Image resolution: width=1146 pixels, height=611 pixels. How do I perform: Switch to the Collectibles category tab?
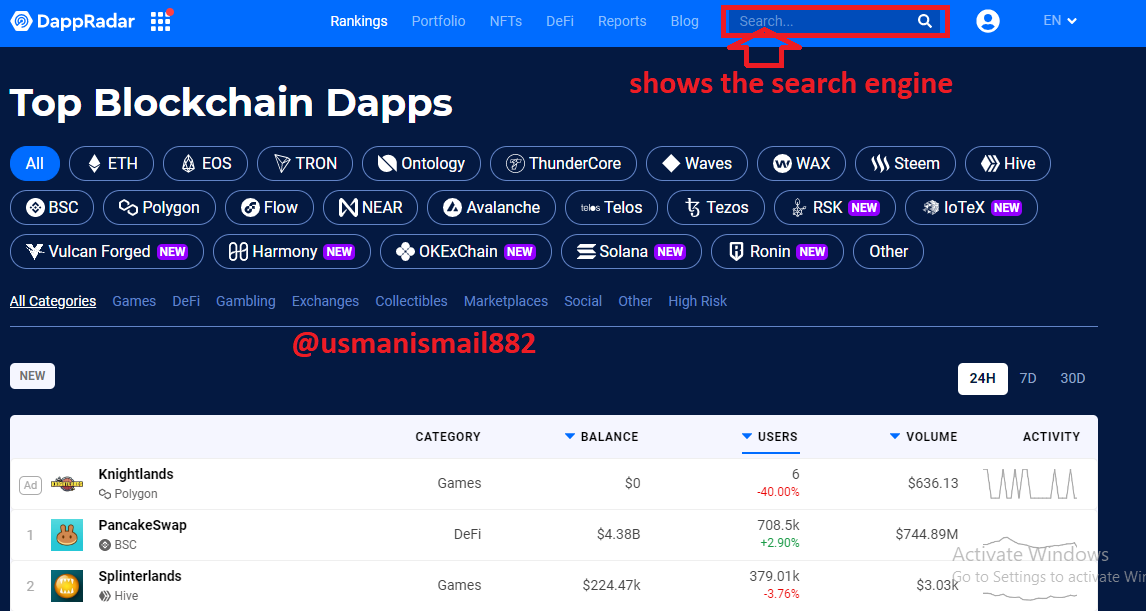pos(411,301)
